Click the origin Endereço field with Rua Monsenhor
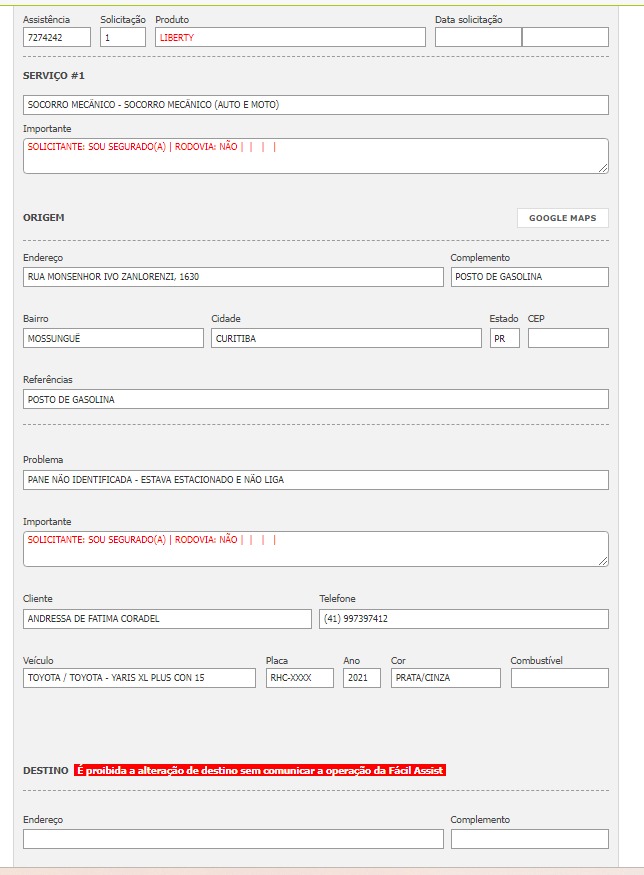This screenshot has width=644, height=875. click(x=233, y=277)
